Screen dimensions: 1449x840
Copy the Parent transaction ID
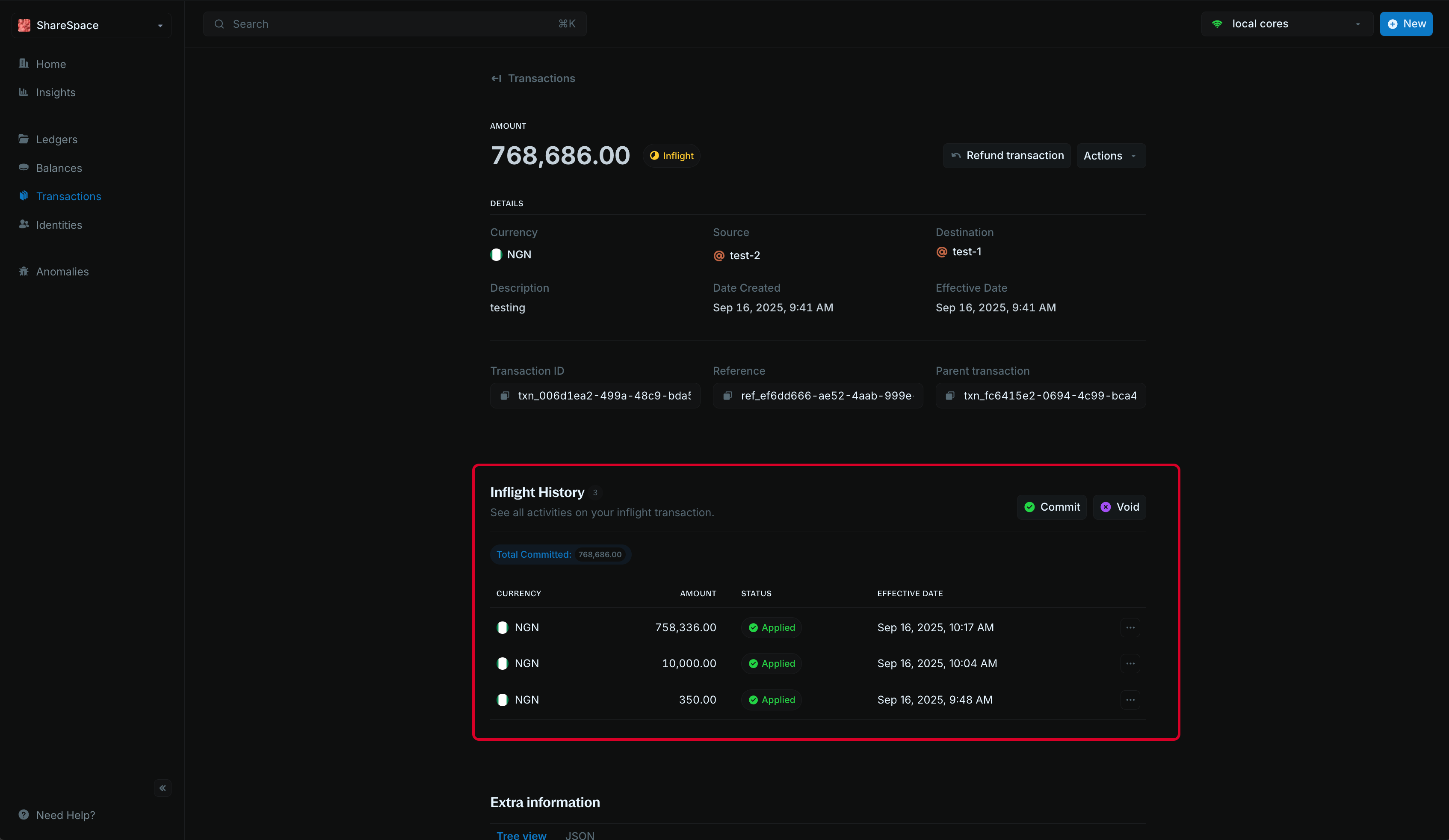[949, 396]
